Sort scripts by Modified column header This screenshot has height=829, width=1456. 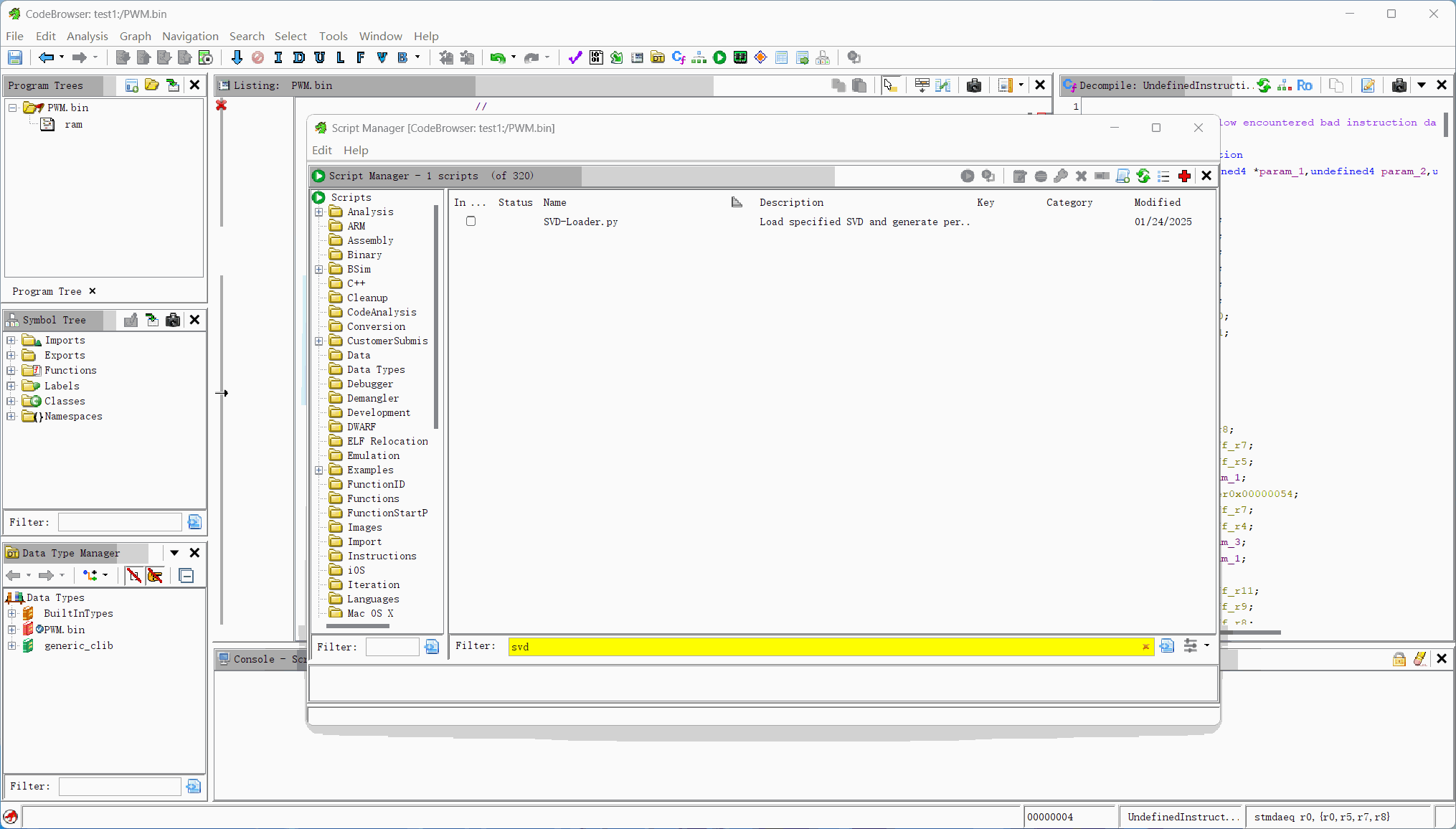tap(1157, 202)
